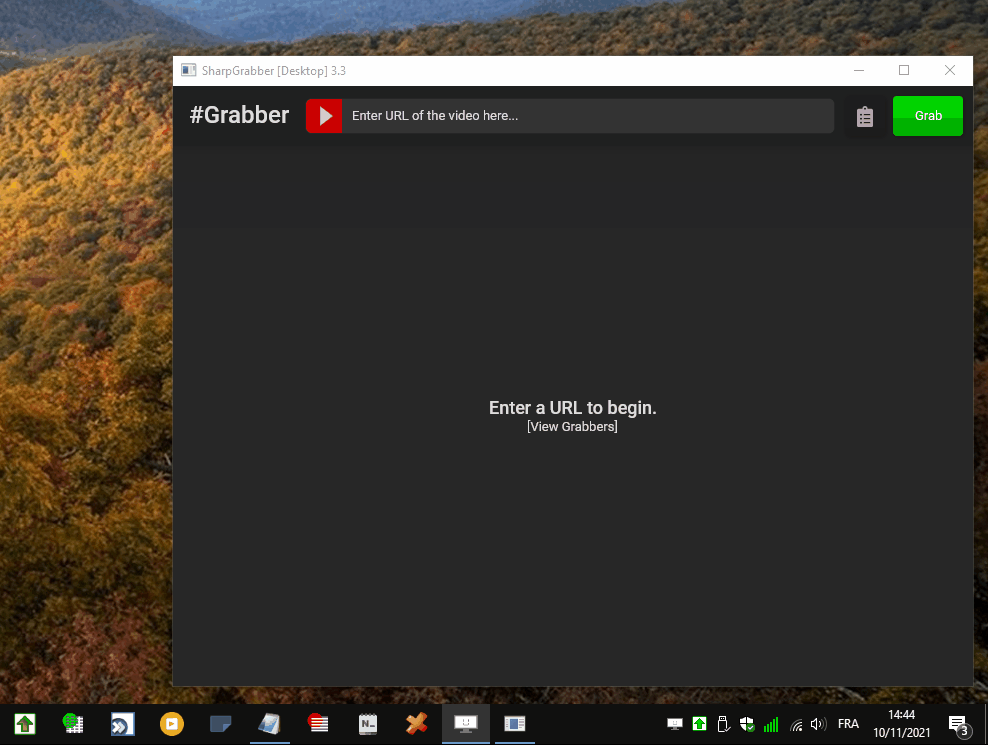Switch to the SharpGrabber taskbar button
This screenshot has width=988, height=745.
point(515,724)
